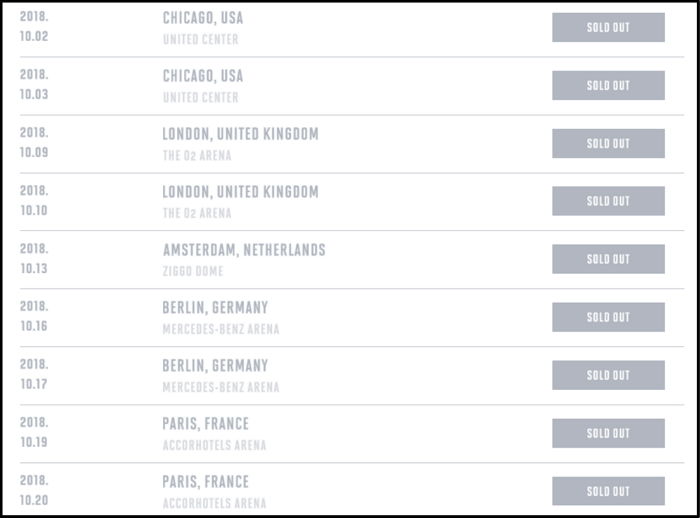700x518 pixels.
Task: Click AccorHotels Arena venue for 10.20
Action: click(214, 503)
